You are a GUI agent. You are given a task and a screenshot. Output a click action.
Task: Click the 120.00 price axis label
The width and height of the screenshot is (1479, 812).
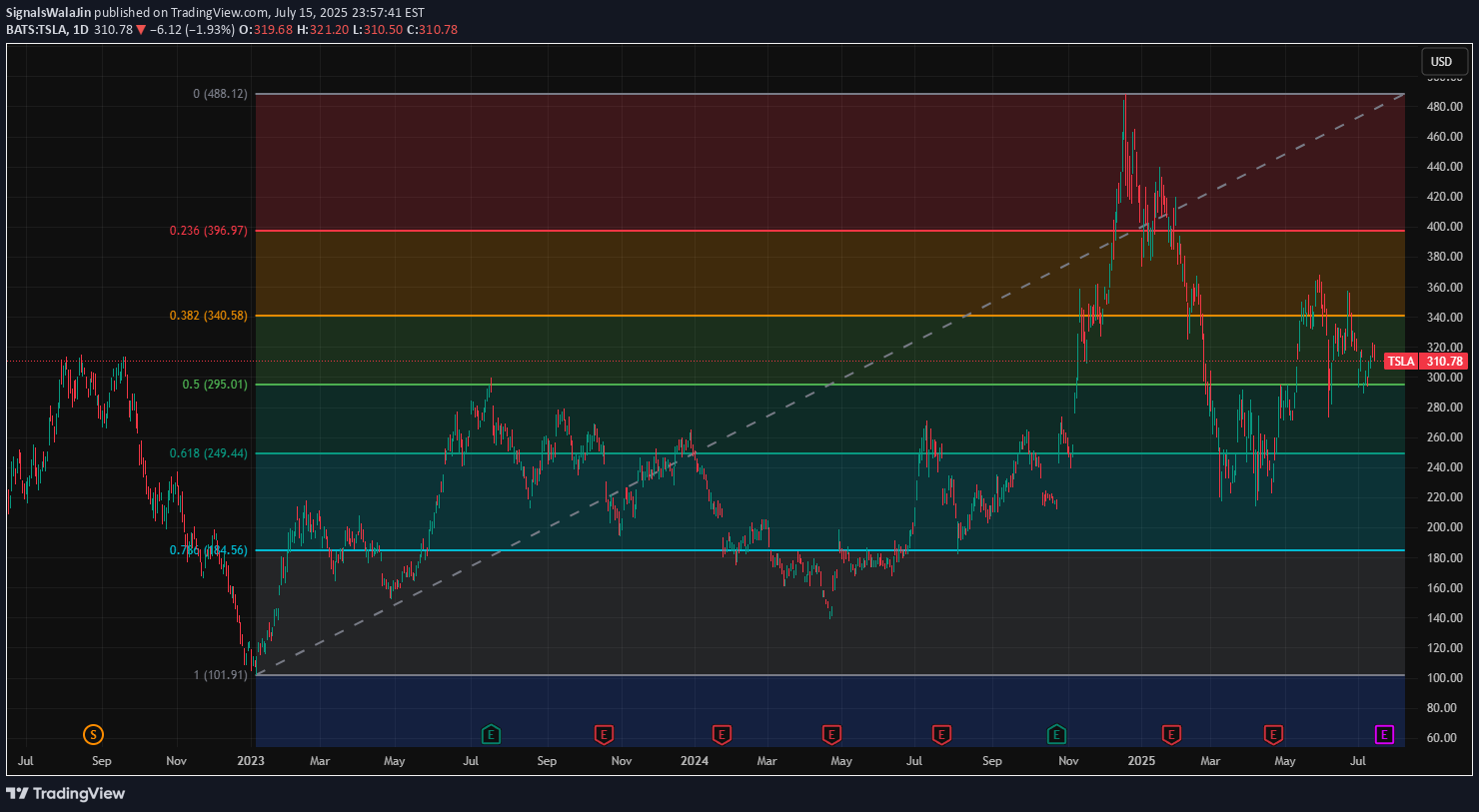click(x=1445, y=648)
